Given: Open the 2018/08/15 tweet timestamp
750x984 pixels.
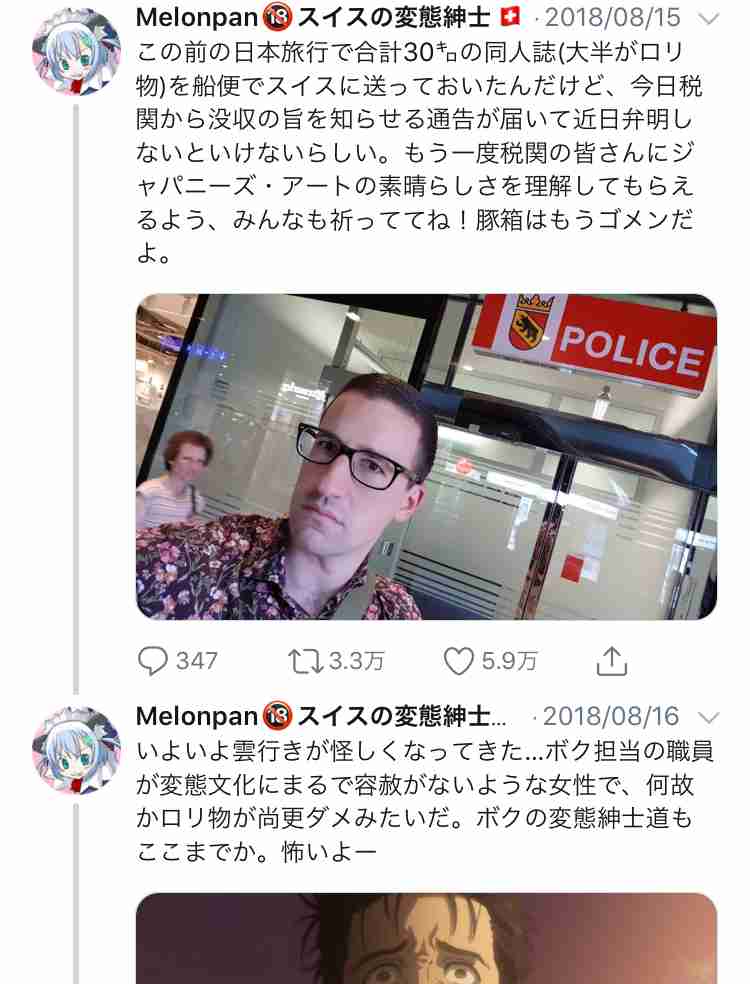Looking at the screenshot, I should coord(613,18).
